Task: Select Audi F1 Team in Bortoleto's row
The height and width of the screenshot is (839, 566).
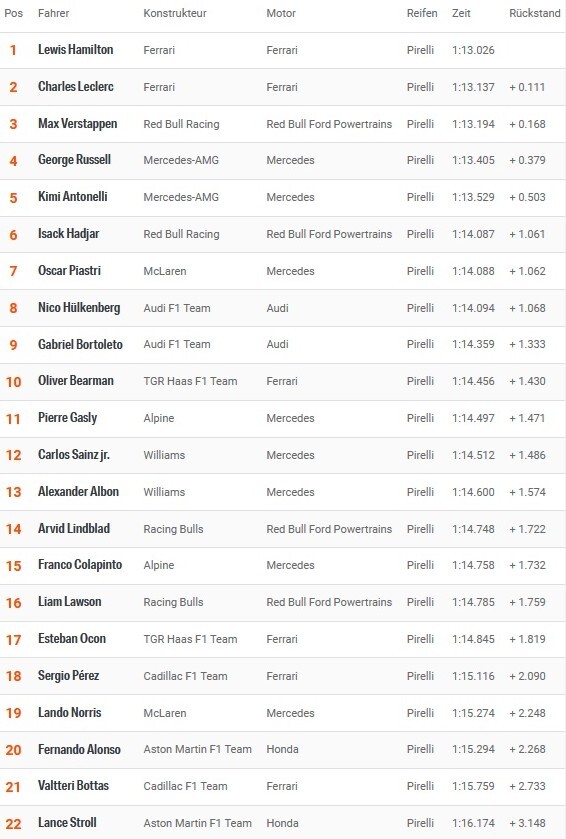Action: pyautogui.click(x=177, y=345)
